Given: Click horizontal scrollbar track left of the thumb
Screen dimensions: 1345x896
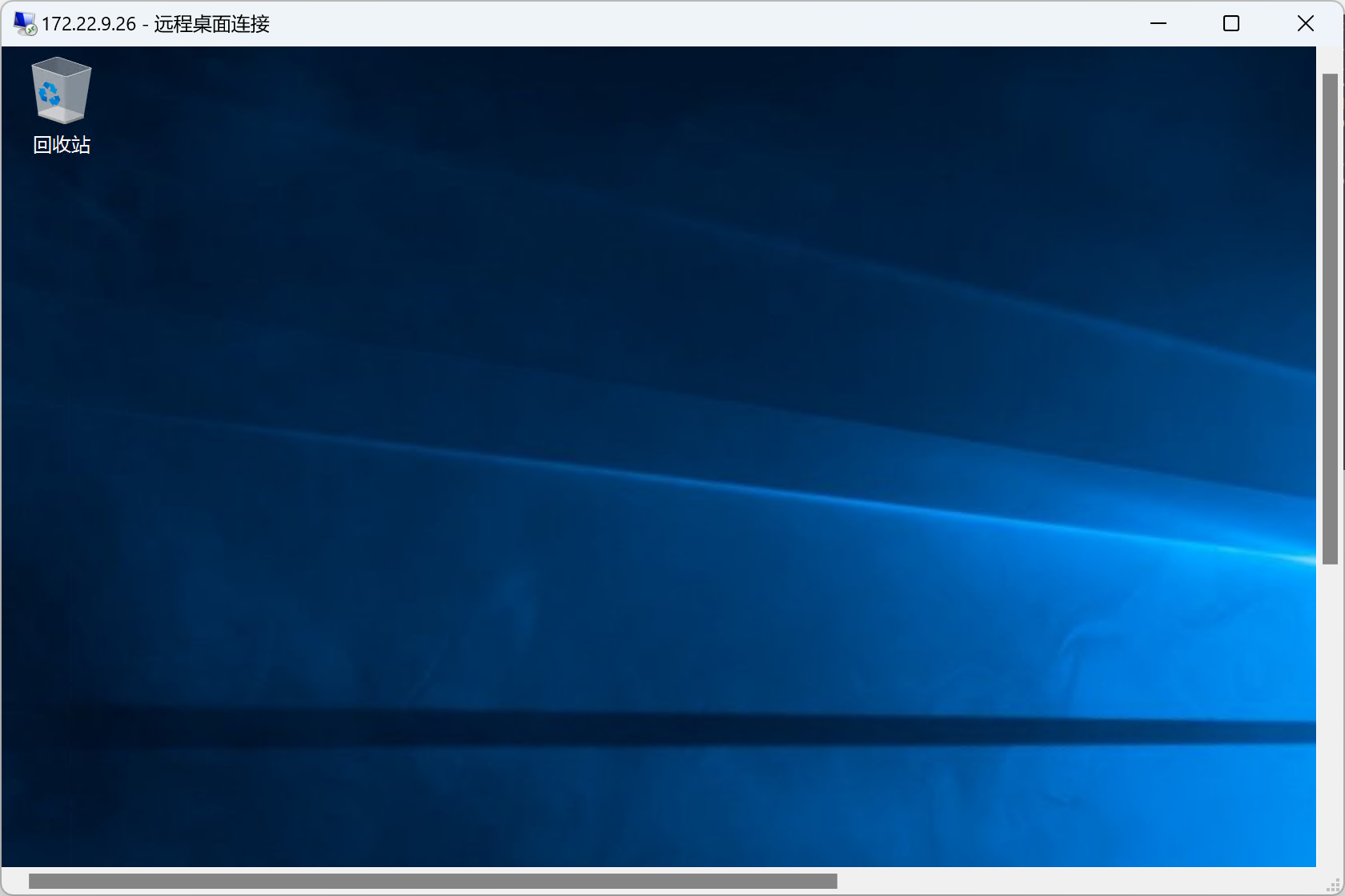Looking at the screenshot, I should point(14,881).
